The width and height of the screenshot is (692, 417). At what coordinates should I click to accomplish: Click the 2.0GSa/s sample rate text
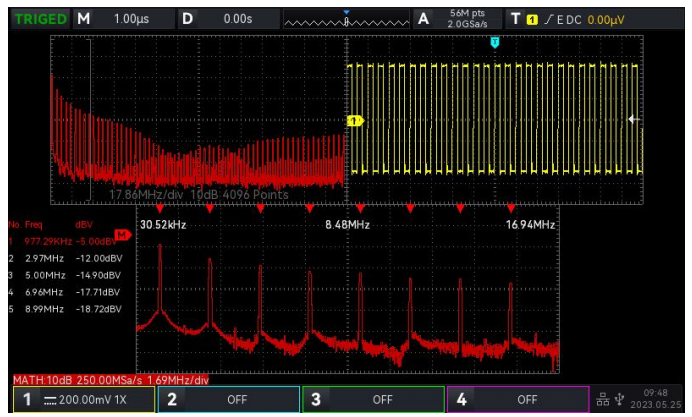pyautogui.click(x=467, y=24)
